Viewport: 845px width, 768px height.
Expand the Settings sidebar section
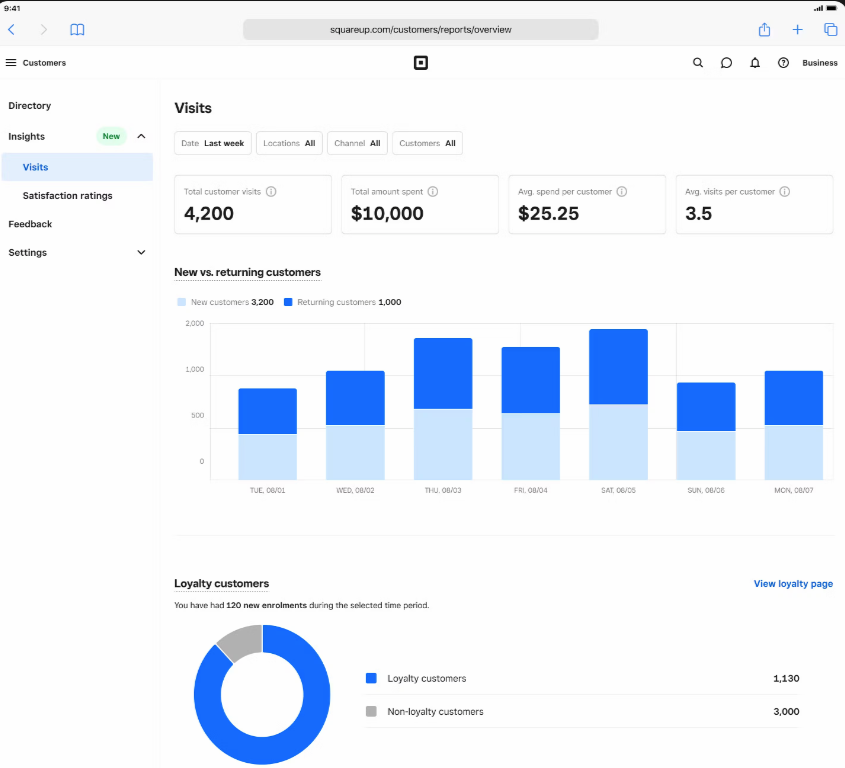[141, 253]
